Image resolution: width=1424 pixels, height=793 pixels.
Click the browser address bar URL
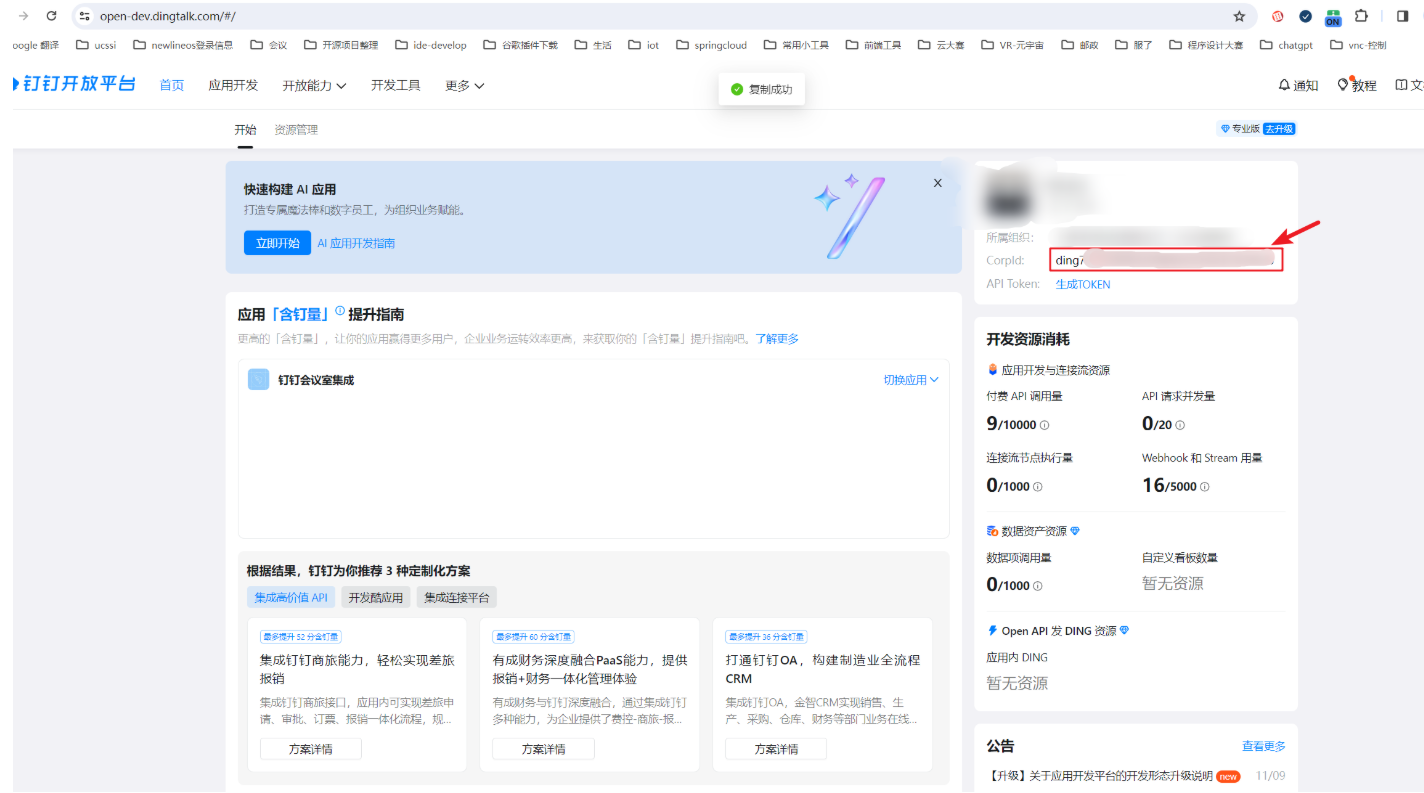point(168,16)
